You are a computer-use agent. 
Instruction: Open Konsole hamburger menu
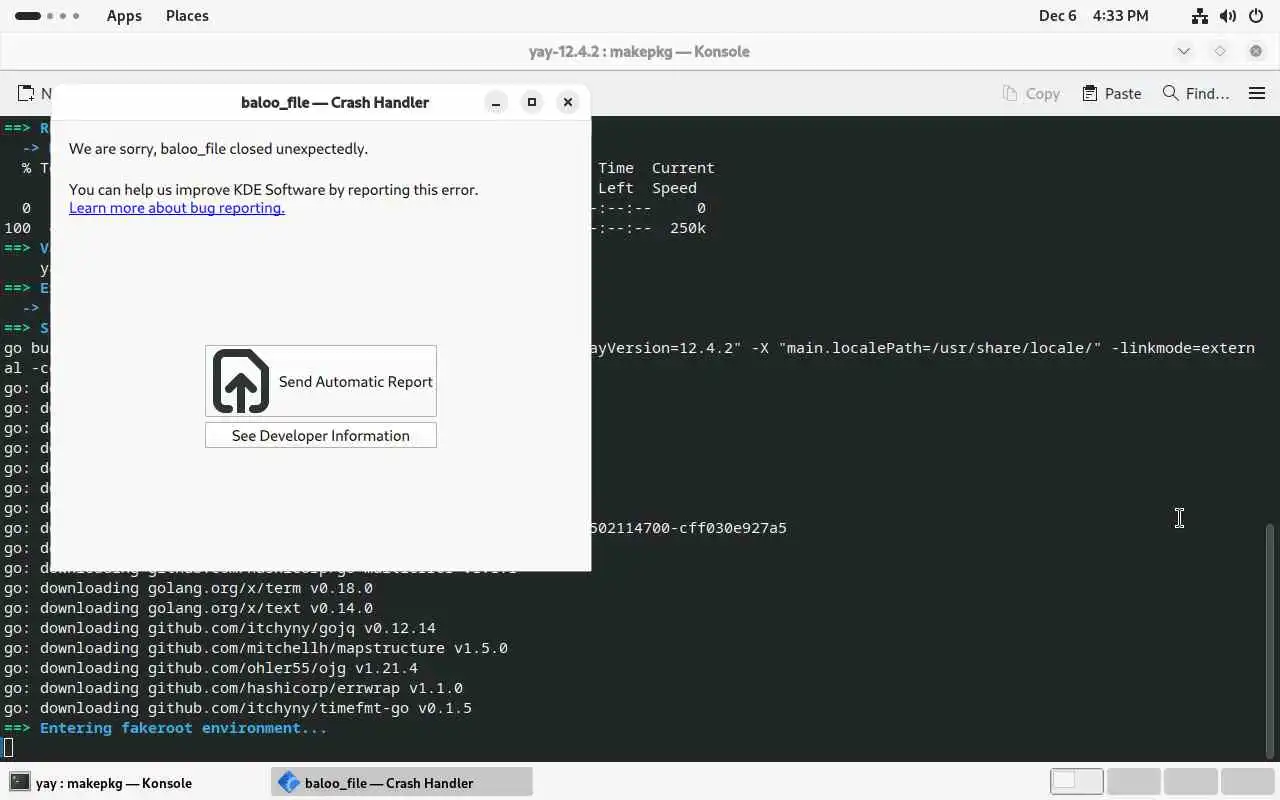point(1257,93)
